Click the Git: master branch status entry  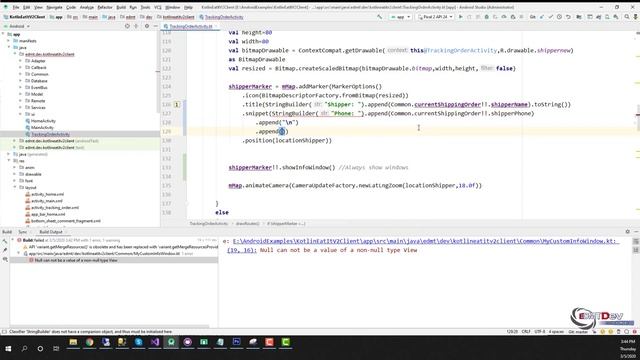578,332
